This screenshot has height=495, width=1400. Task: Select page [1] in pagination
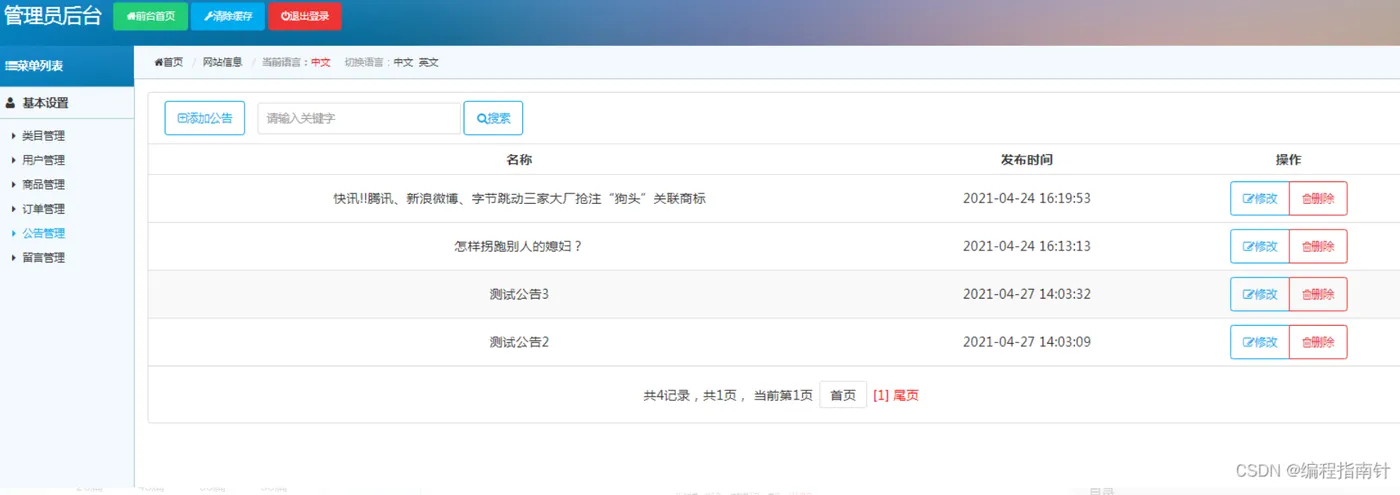[x=881, y=395]
